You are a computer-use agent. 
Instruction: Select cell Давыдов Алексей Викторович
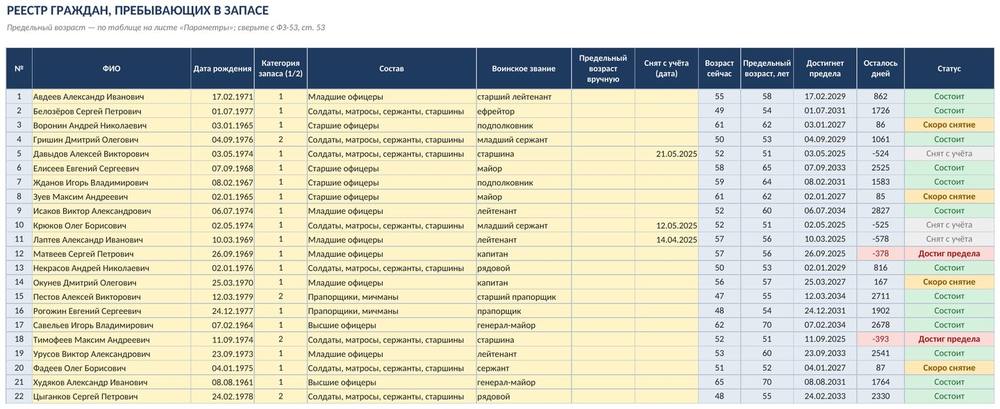coord(111,154)
